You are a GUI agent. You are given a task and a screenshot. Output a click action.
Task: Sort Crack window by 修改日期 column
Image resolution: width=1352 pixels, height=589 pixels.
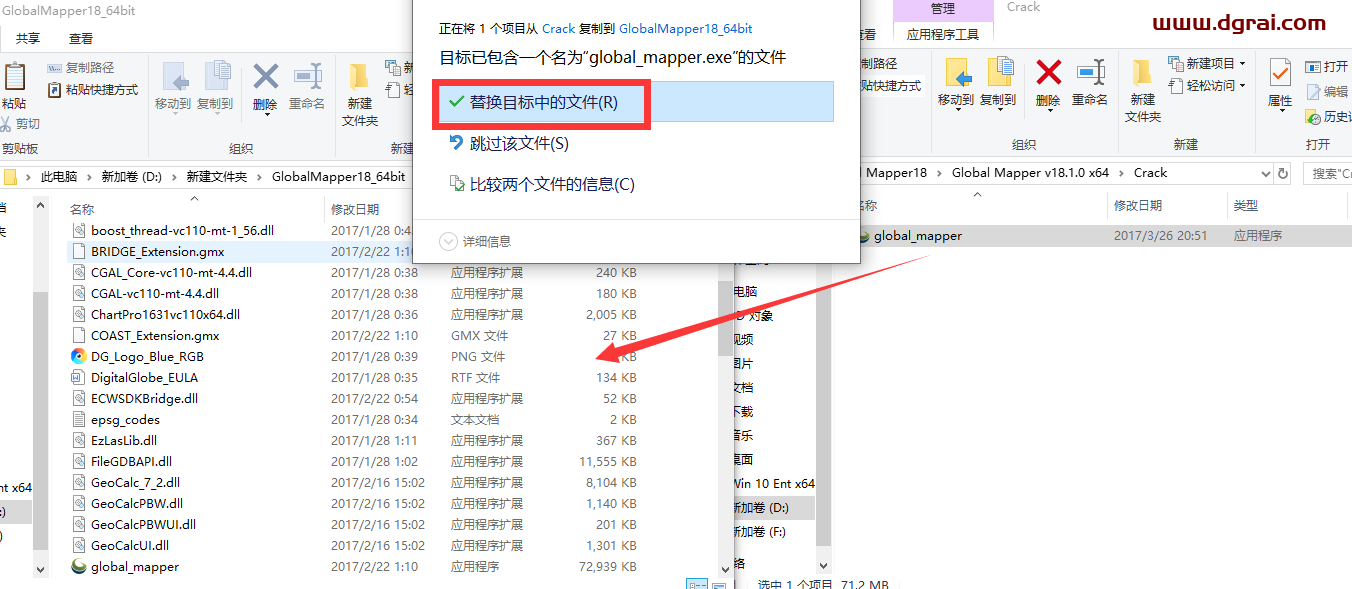[1138, 205]
